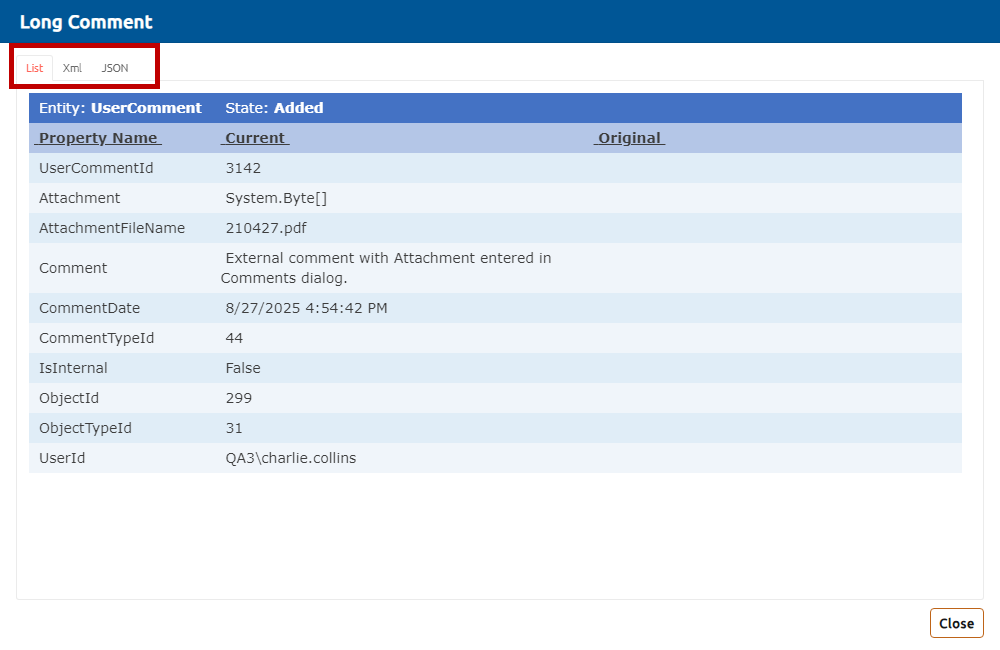Click the CommentDate value 8/27/2025
The width and height of the screenshot is (1000, 650).
pyautogui.click(x=306, y=308)
